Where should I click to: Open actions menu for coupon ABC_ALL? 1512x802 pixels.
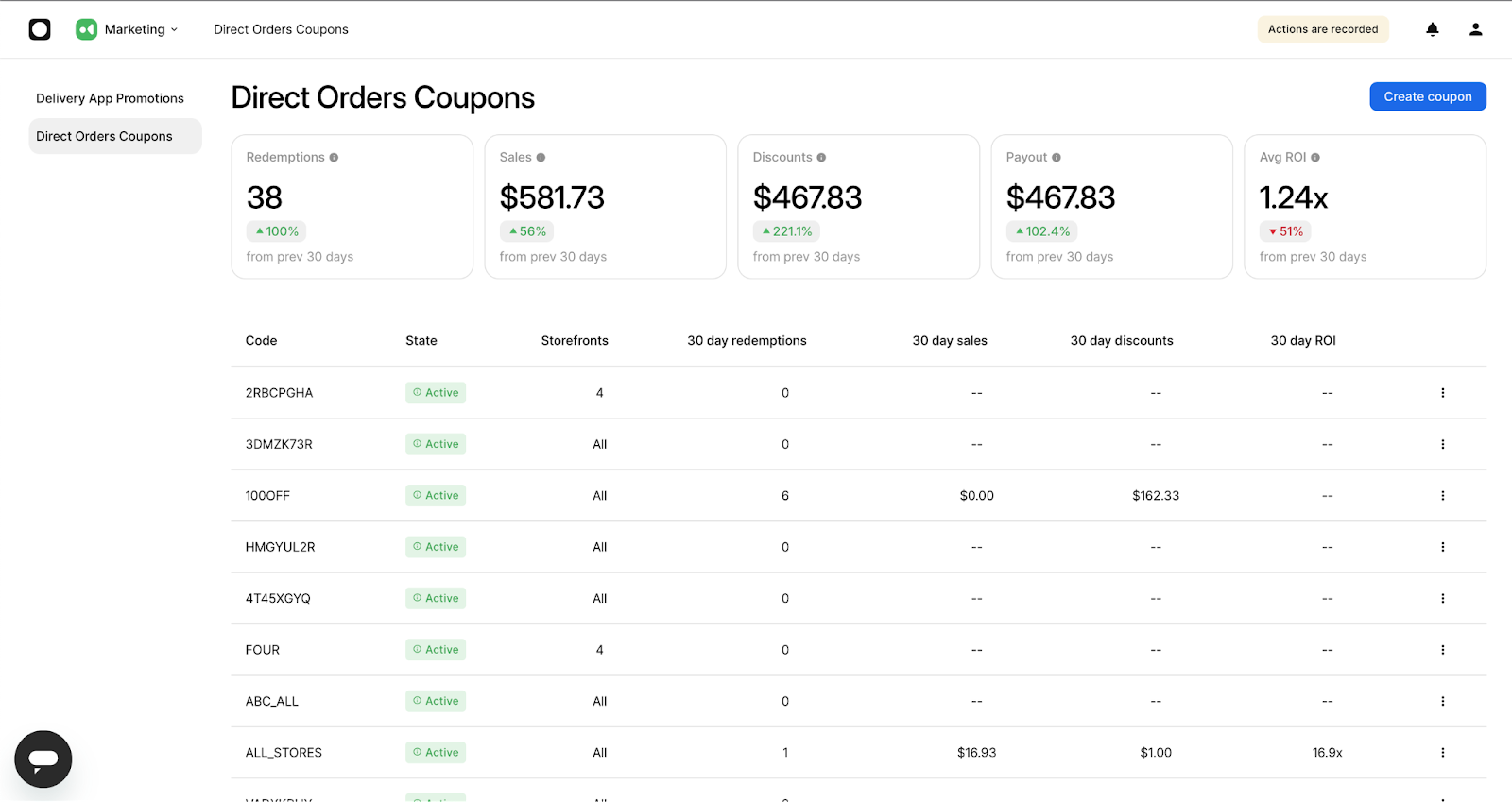[x=1442, y=702]
